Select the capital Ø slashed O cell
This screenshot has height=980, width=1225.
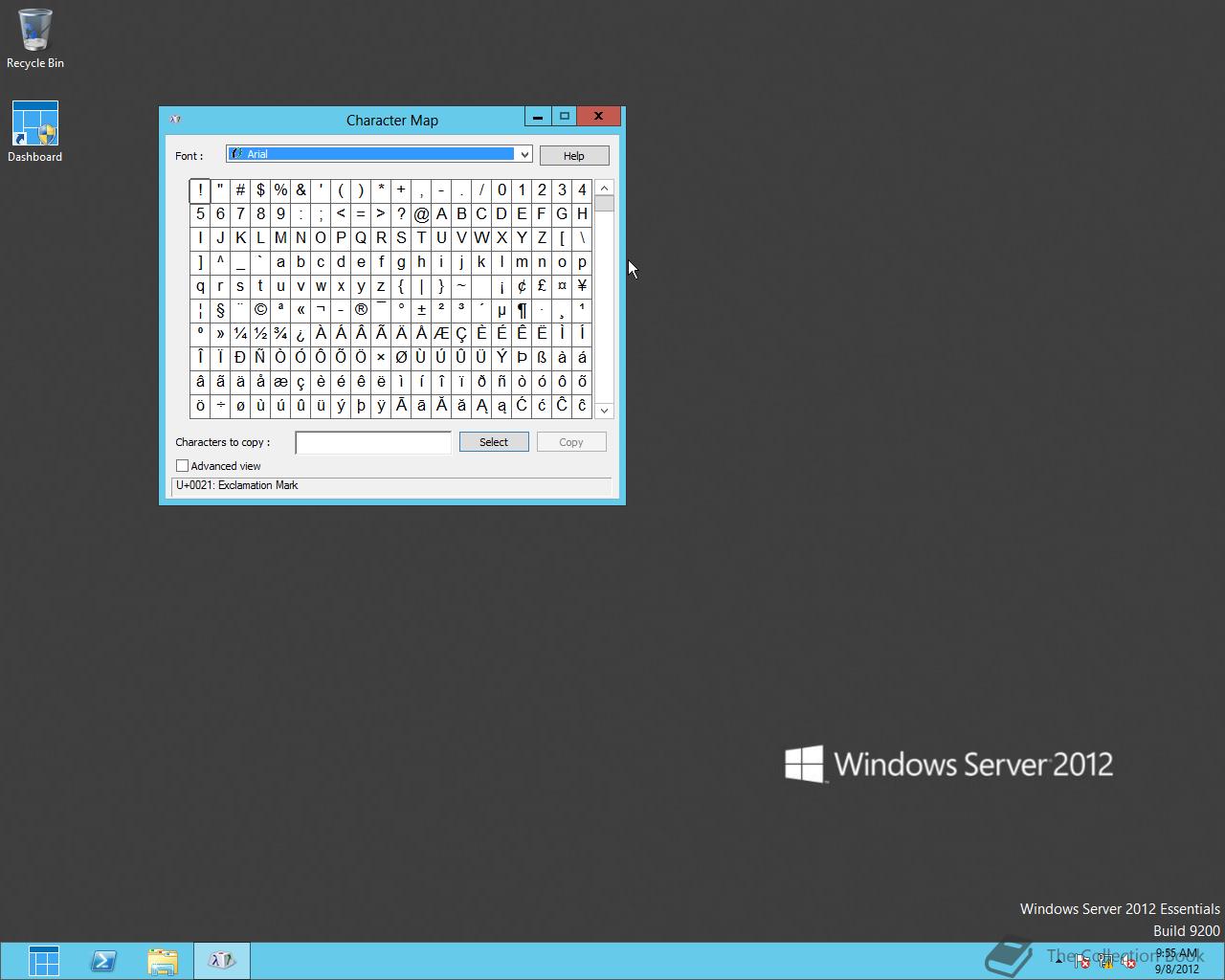click(x=401, y=358)
